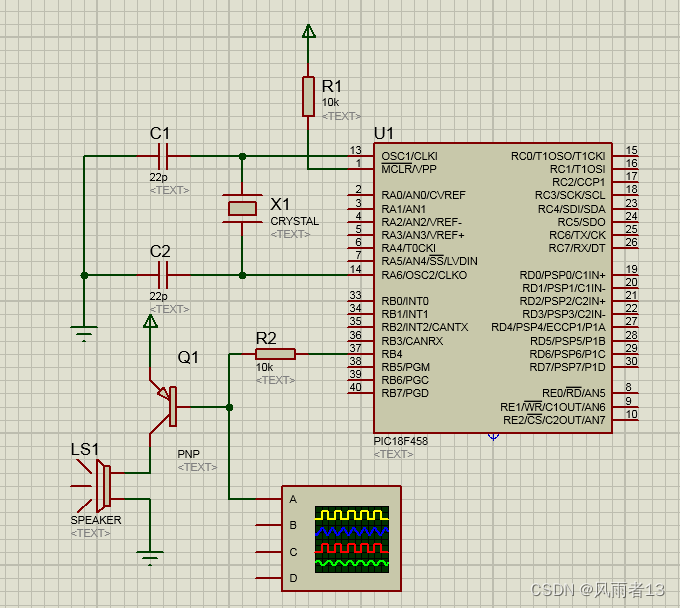Click the RA0/AN0/CVREF pin label

pyautogui.click(x=423, y=195)
